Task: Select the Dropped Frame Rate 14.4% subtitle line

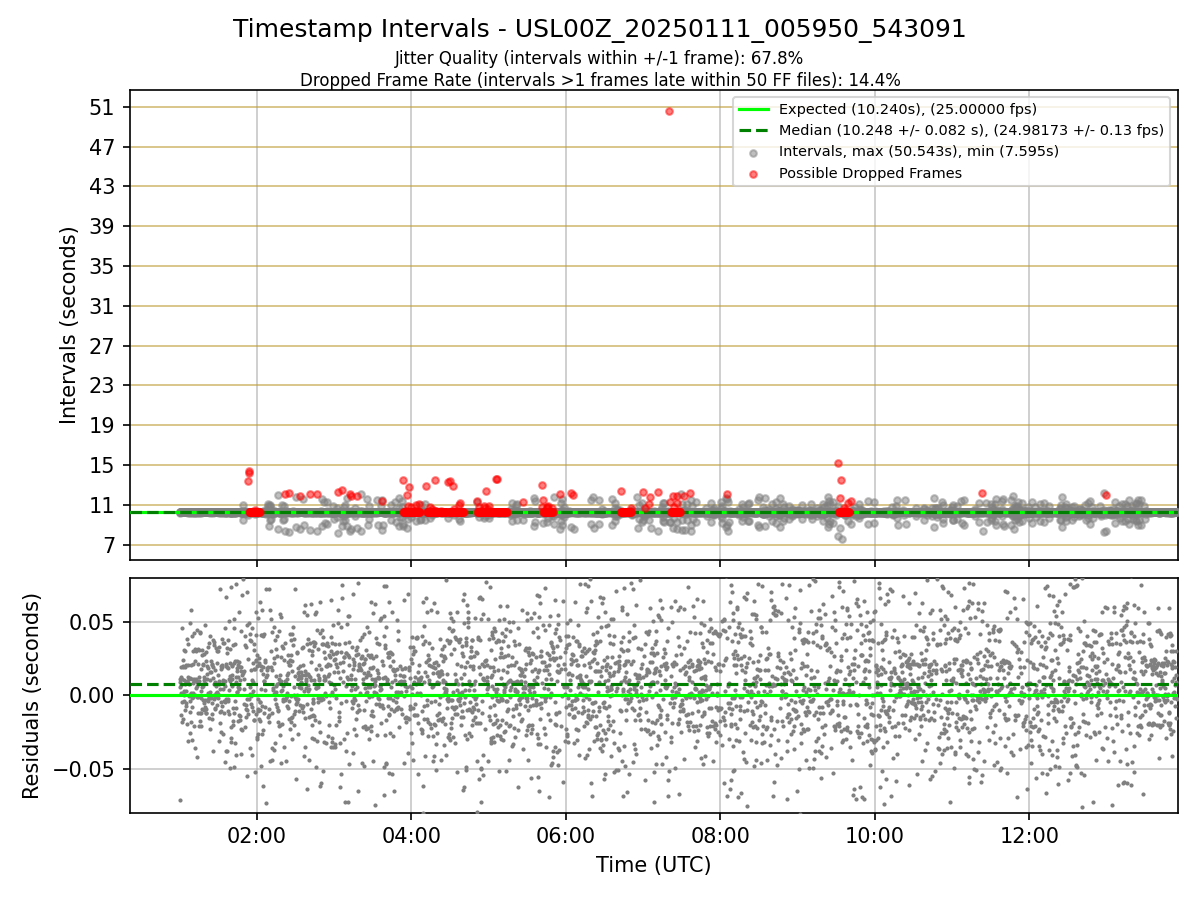Action: click(x=599, y=80)
